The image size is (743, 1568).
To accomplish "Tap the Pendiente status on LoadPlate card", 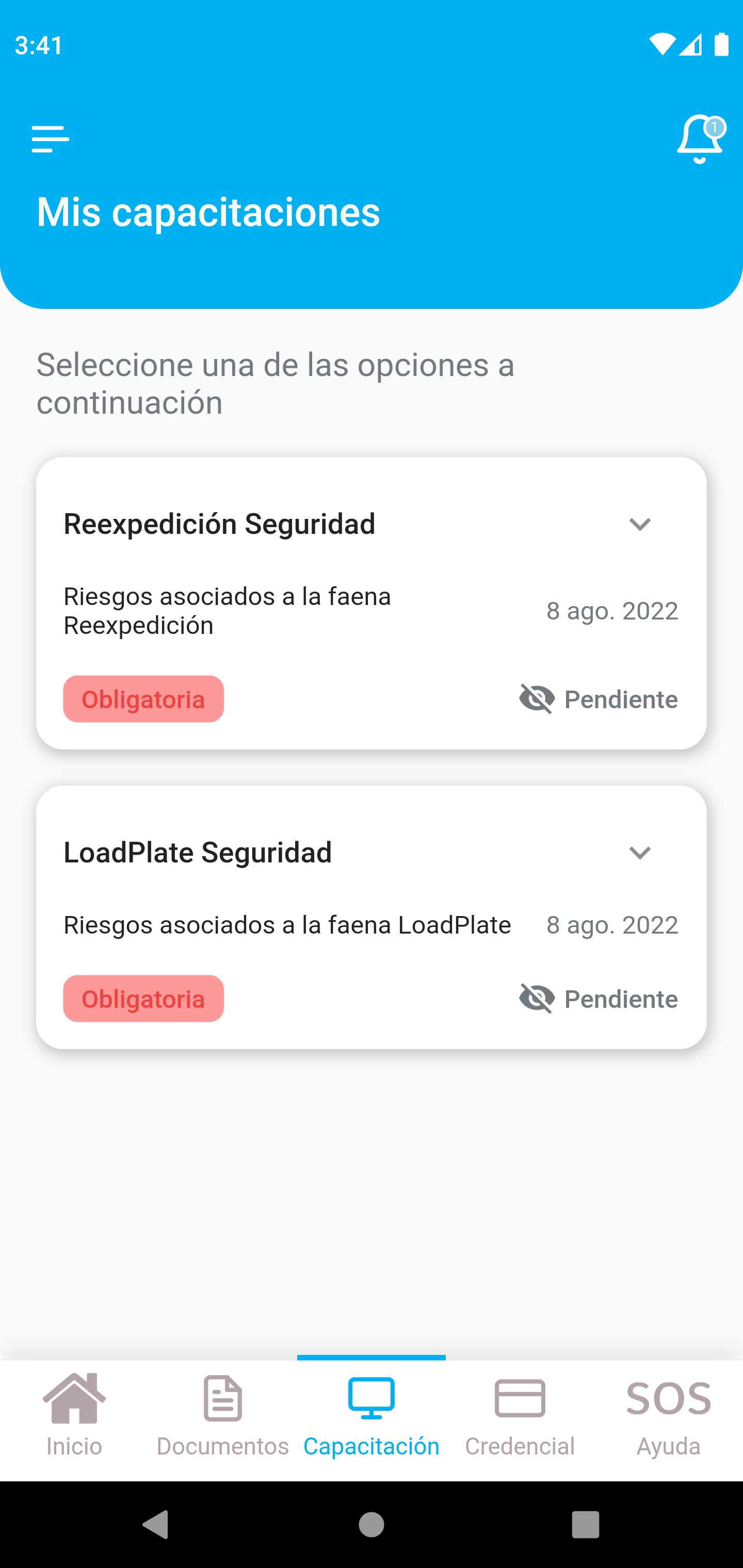I will [x=621, y=999].
